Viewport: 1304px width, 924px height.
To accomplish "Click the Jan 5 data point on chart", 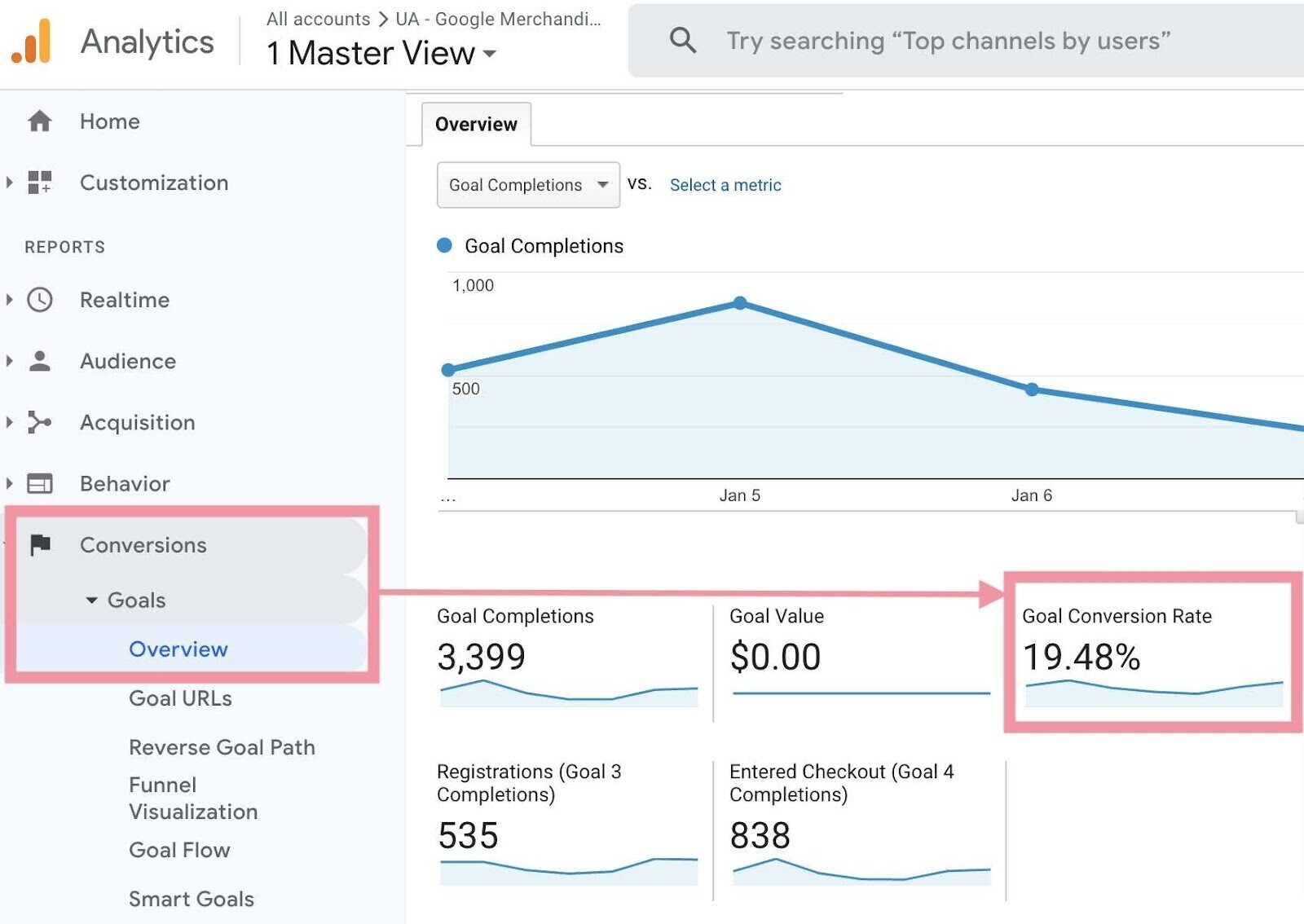I will click(x=740, y=303).
